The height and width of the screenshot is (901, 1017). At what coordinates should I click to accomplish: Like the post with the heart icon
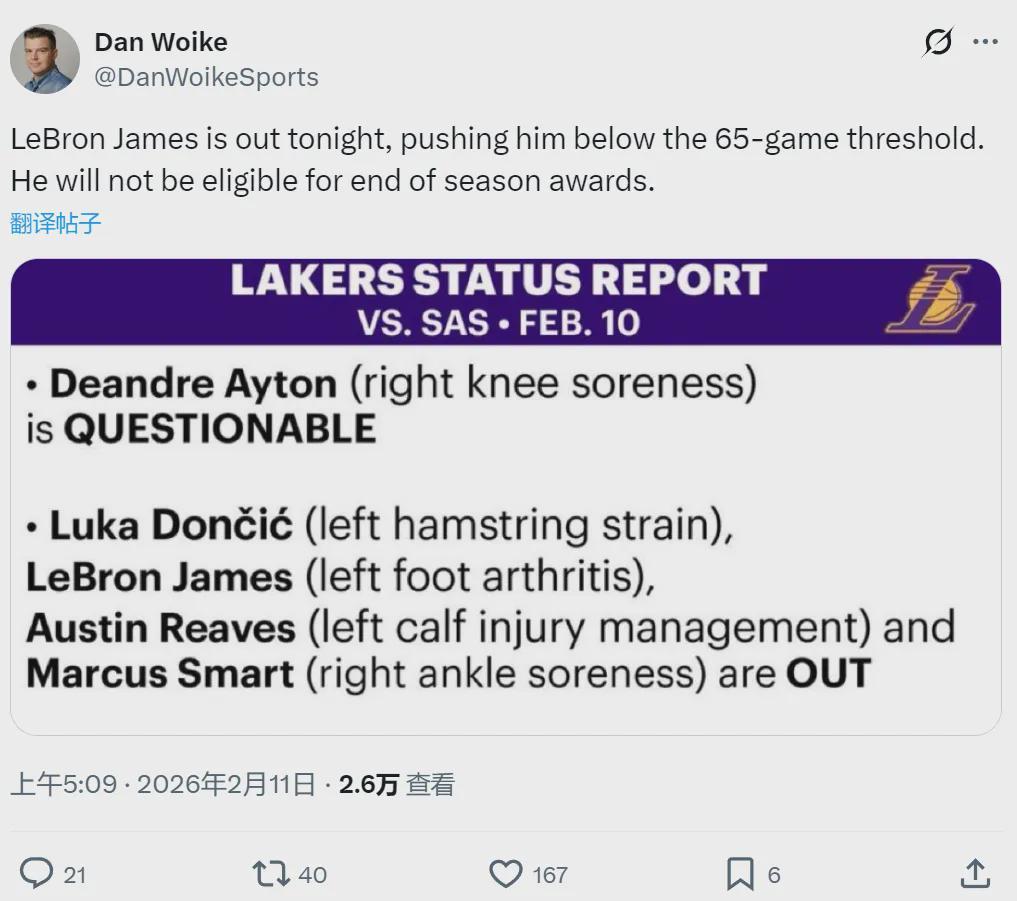click(x=505, y=874)
